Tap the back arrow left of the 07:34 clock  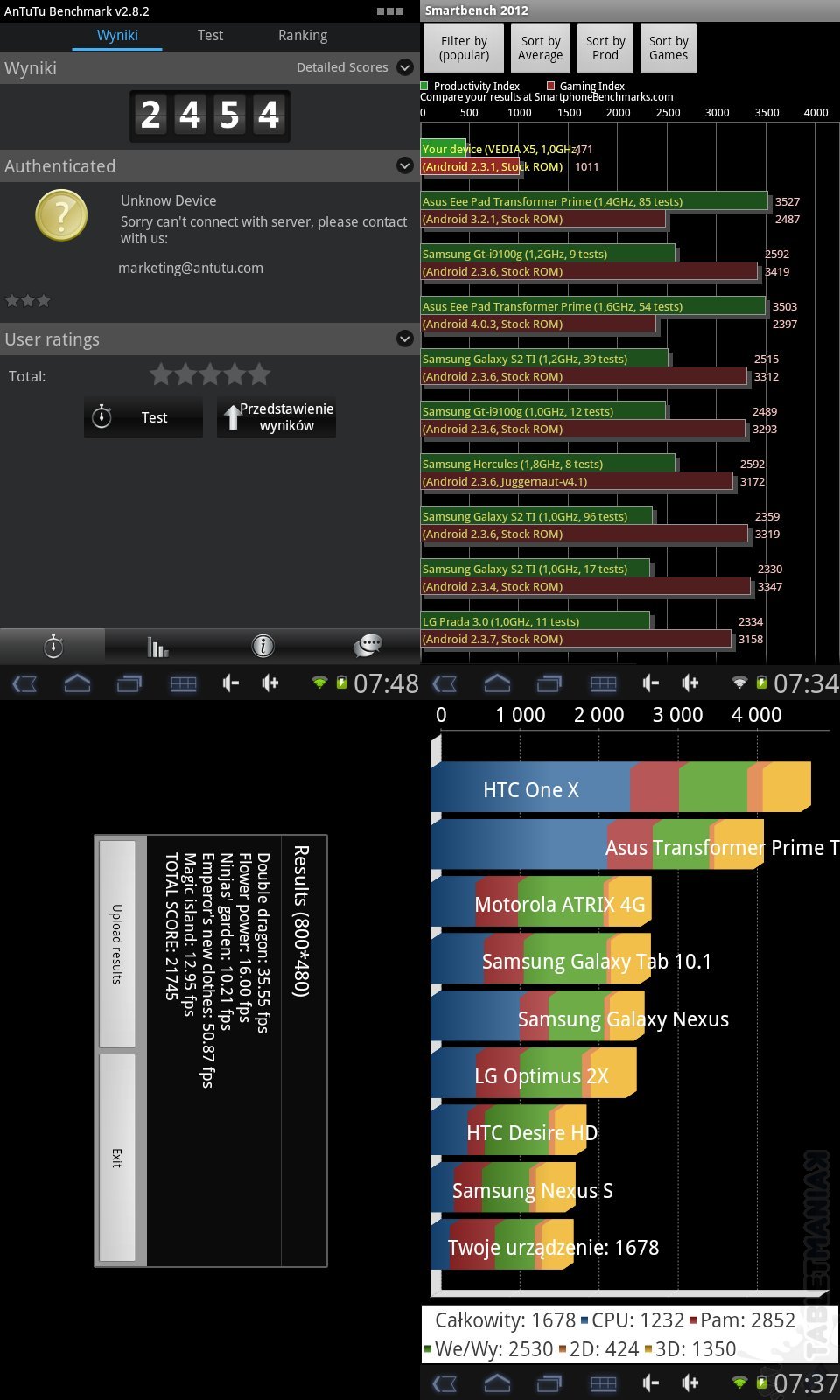point(444,683)
